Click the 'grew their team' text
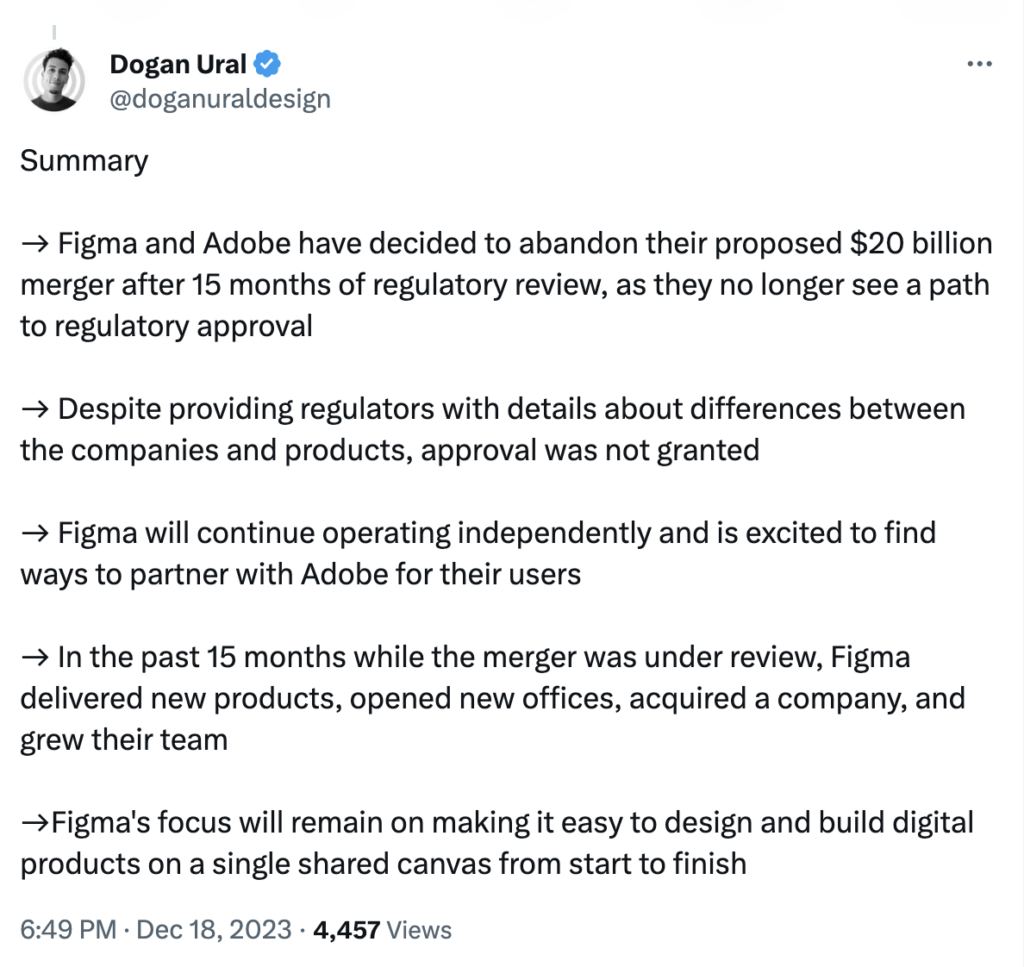Screen dimensions: 1024x967 [x=124, y=740]
